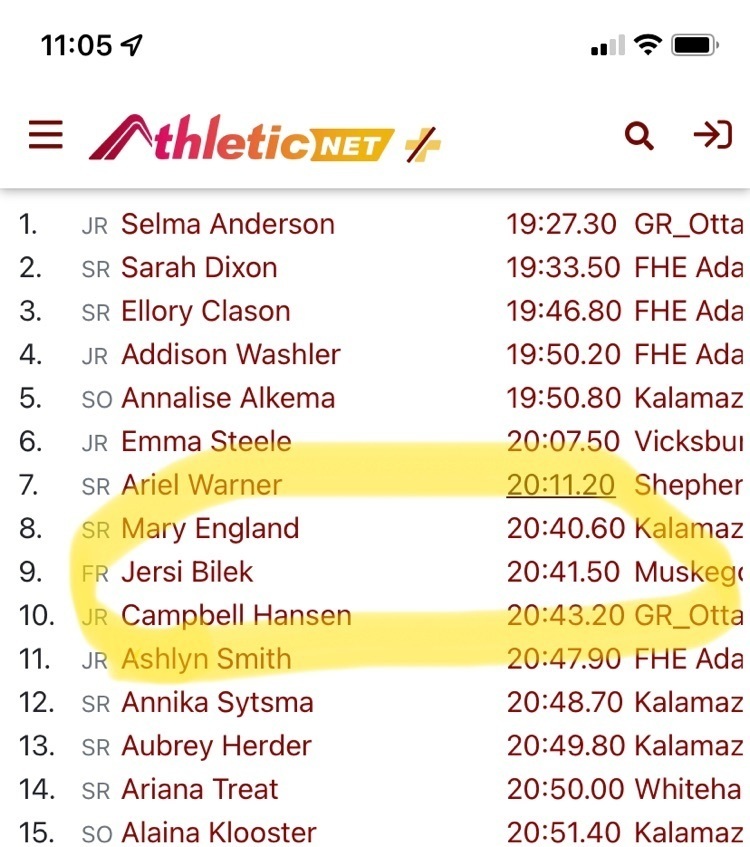
Task: Open Jersi Bilek's athlete page
Action: pos(187,572)
